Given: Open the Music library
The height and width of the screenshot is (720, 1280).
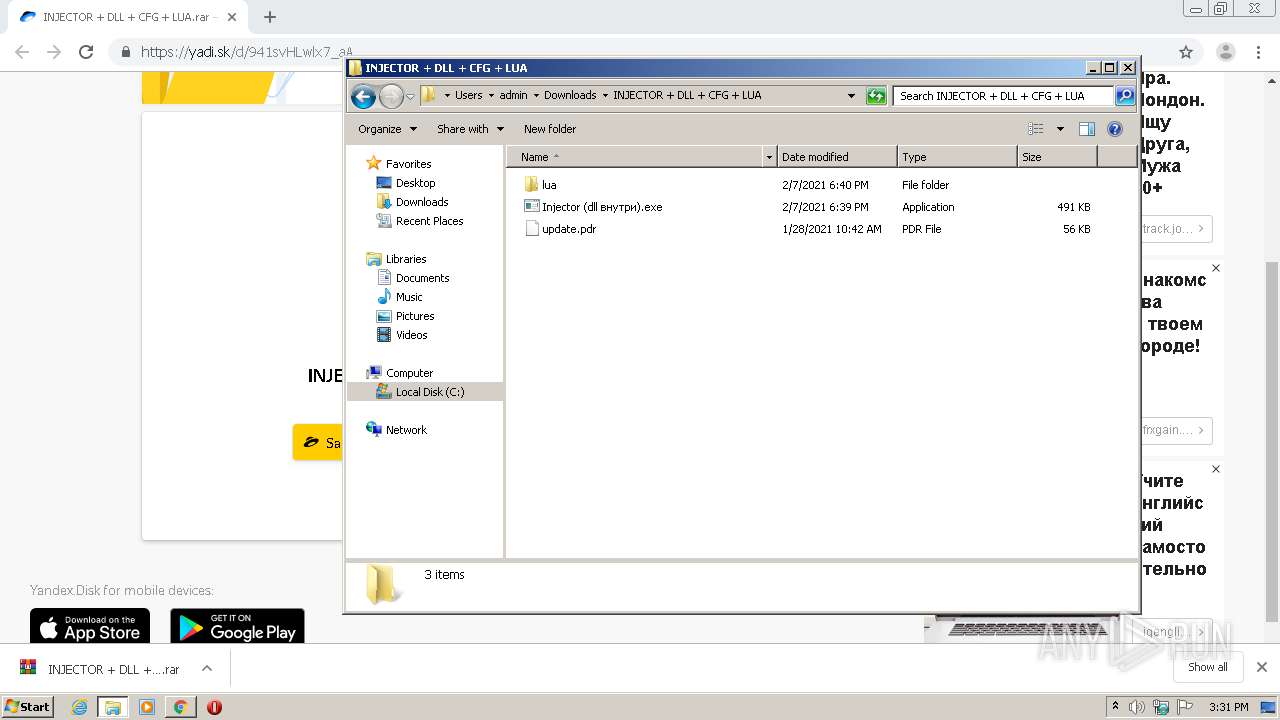Looking at the screenshot, I should tap(400, 297).
